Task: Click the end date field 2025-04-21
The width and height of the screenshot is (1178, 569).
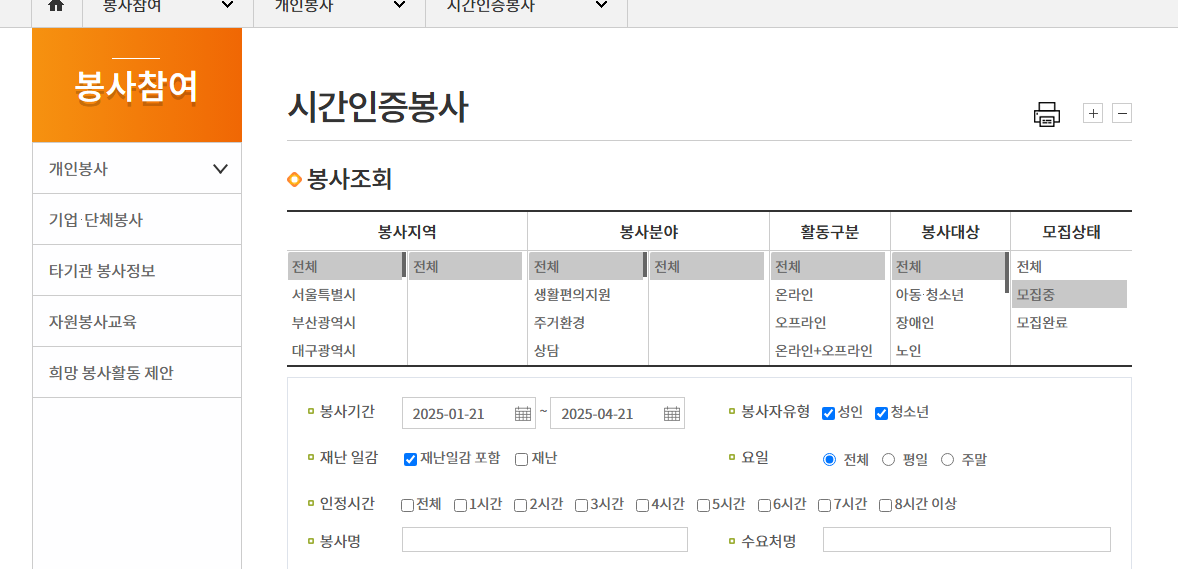Action: click(617, 413)
